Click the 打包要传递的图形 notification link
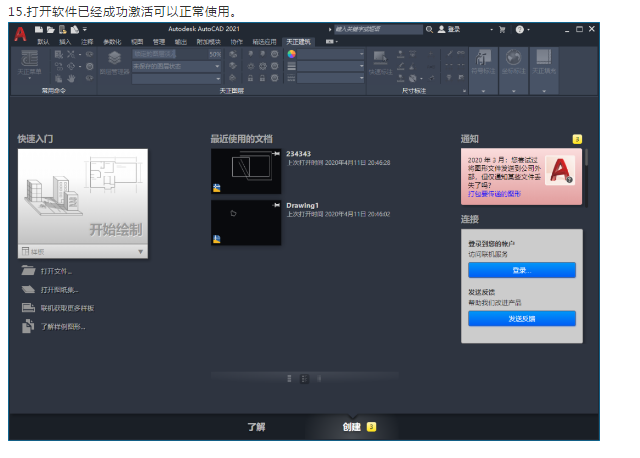This screenshot has width=640, height=458. coord(494,194)
